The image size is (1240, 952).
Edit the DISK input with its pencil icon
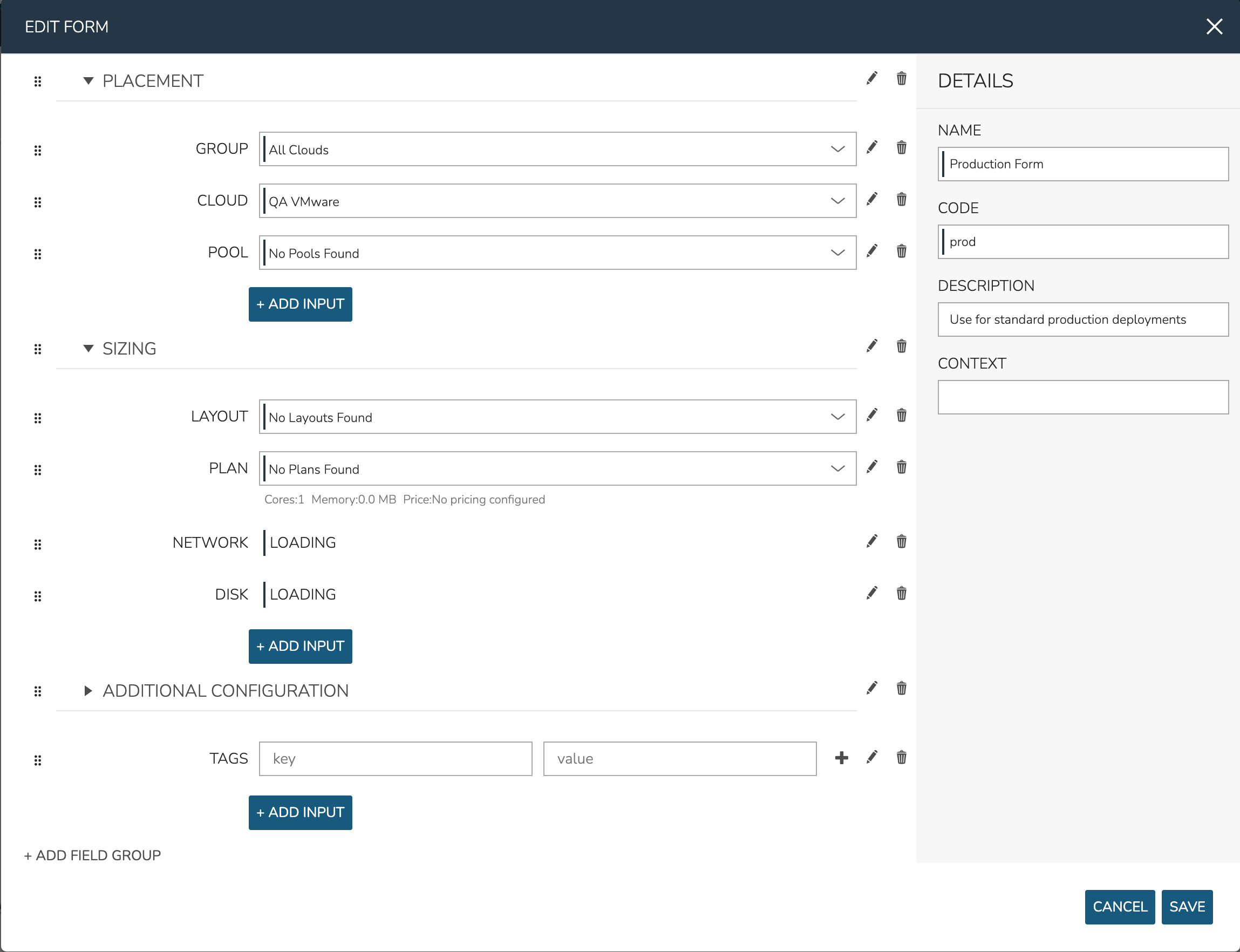[x=872, y=593]
